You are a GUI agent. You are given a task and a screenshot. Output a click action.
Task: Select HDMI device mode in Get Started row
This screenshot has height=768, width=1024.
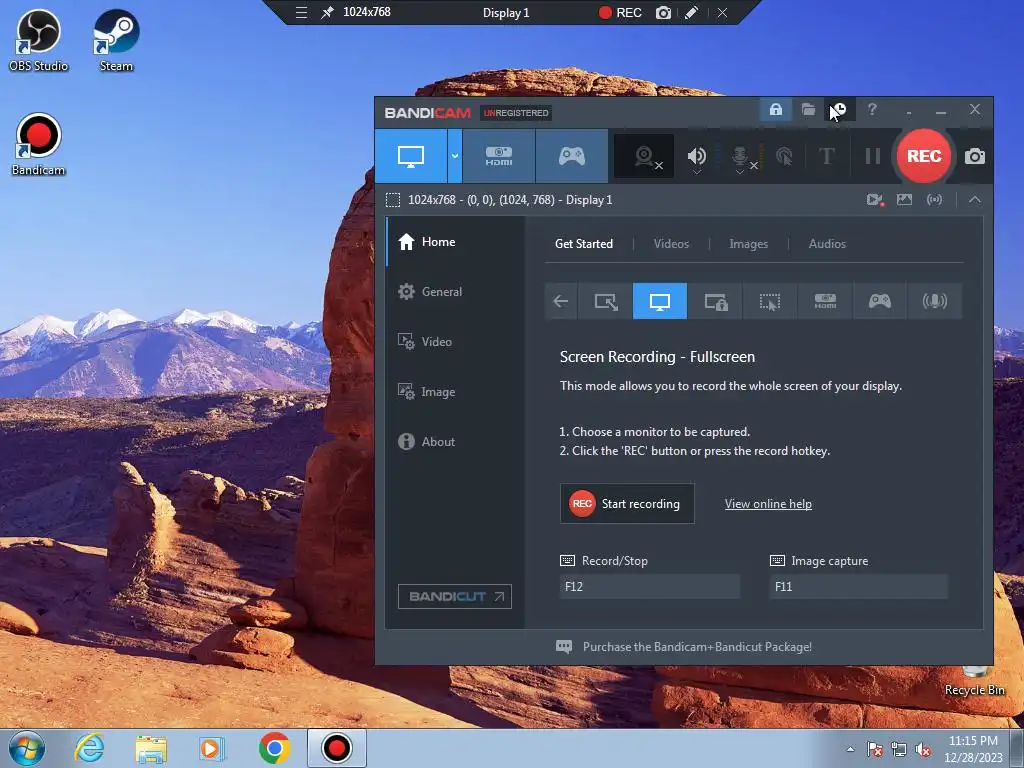[x=825, y=301]
